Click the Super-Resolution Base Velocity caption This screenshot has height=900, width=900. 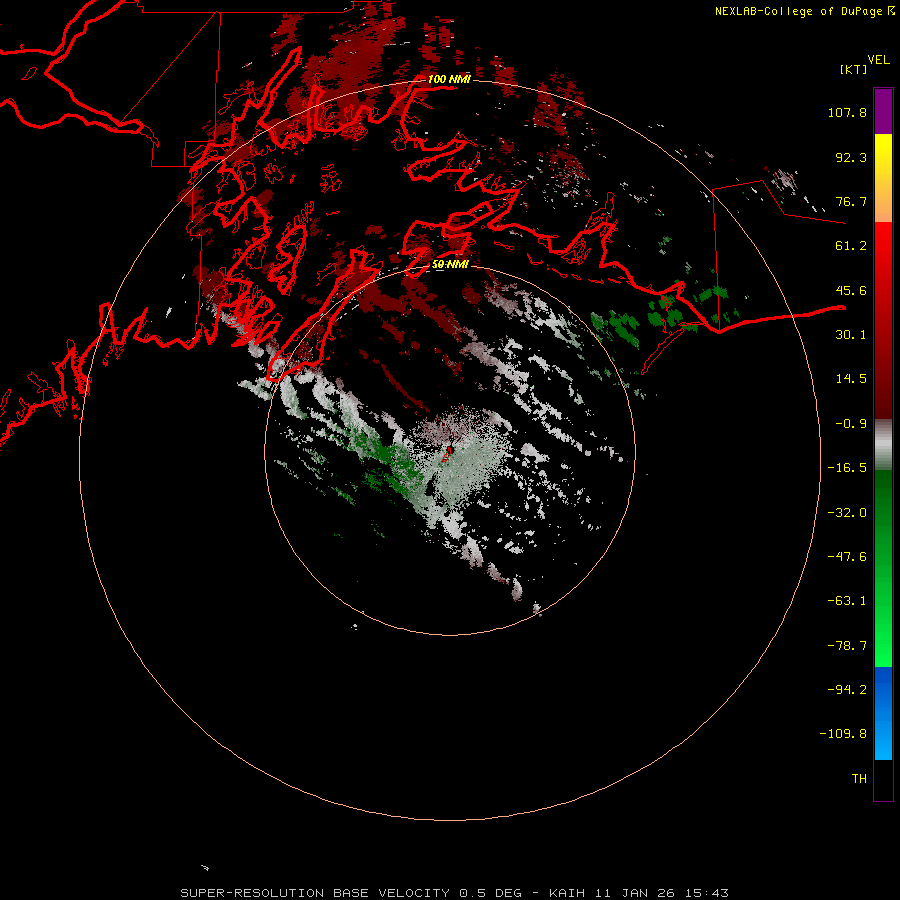click(x=455, y=893)
